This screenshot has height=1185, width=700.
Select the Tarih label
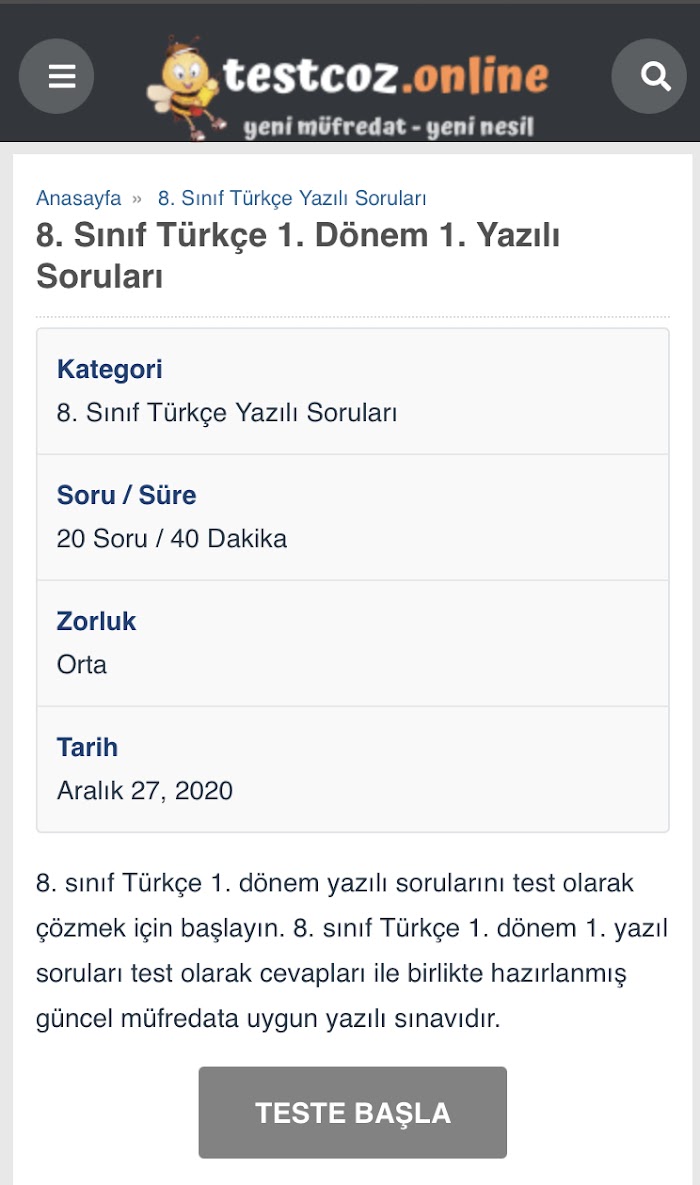[x=87, y=747]
